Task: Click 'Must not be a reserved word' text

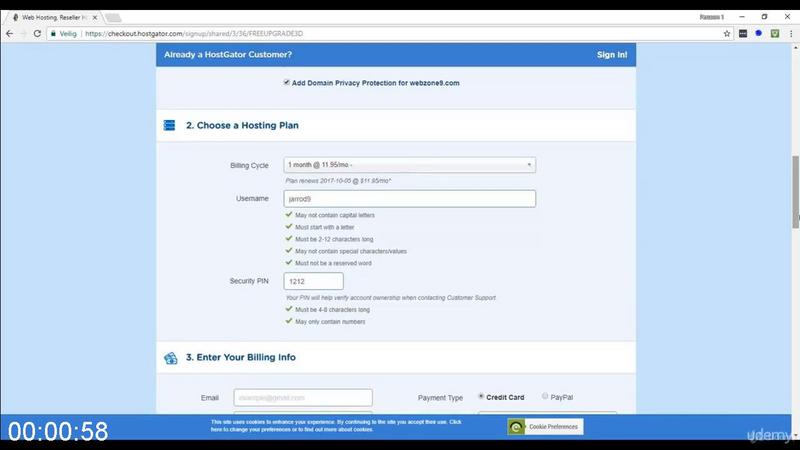Action: pyautogui.click(x=333, y=263)
